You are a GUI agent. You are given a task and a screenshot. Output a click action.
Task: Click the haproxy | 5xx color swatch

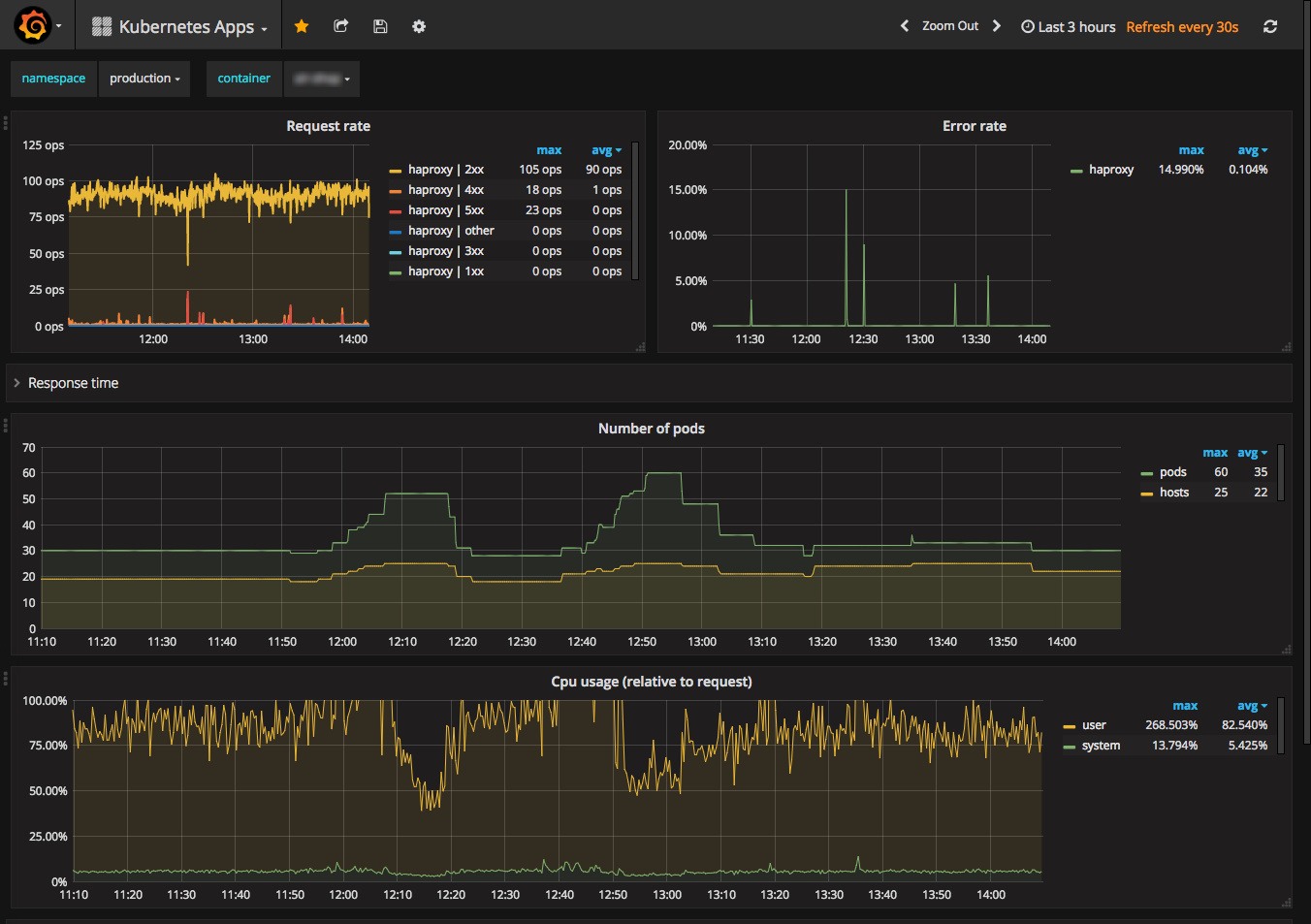click(396, 210)
